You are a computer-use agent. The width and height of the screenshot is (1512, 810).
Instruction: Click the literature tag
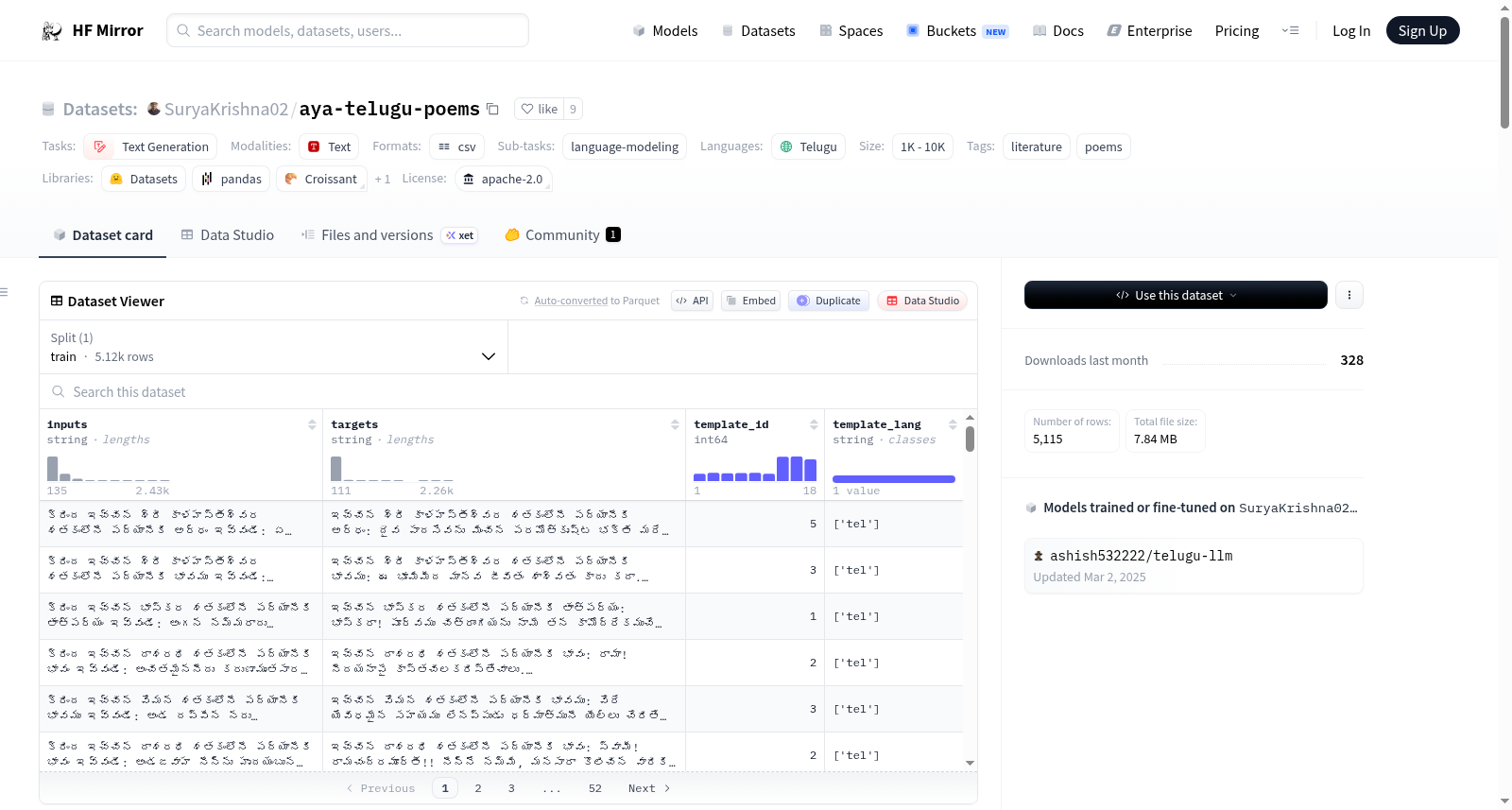click(1037, 146)
